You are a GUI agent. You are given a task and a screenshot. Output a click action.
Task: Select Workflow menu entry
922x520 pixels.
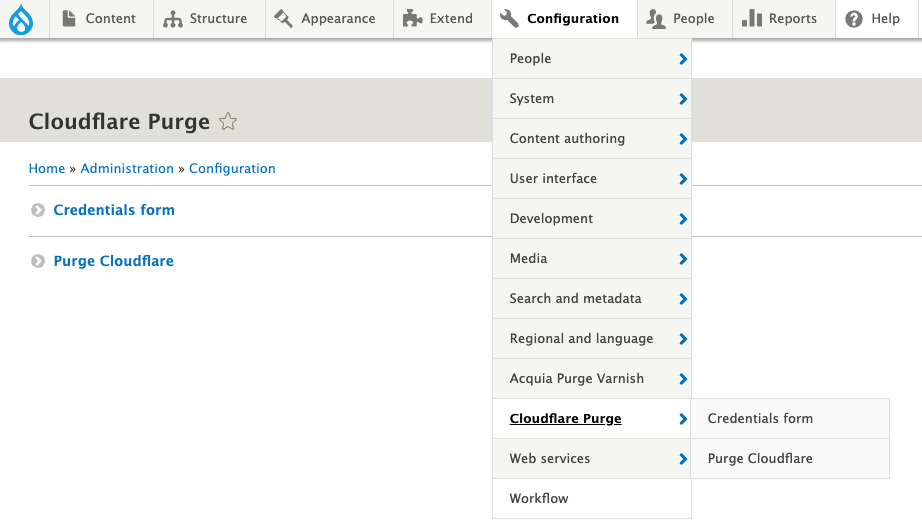pos(592,499)
